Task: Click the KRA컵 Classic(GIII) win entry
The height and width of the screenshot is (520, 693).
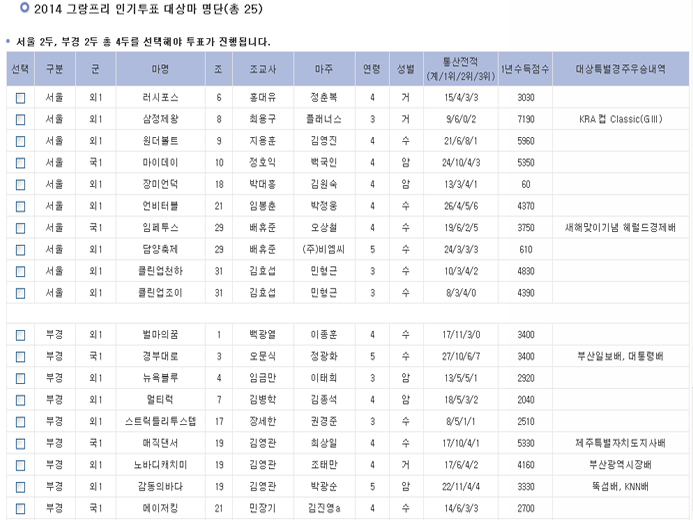Action: (619, 120)
